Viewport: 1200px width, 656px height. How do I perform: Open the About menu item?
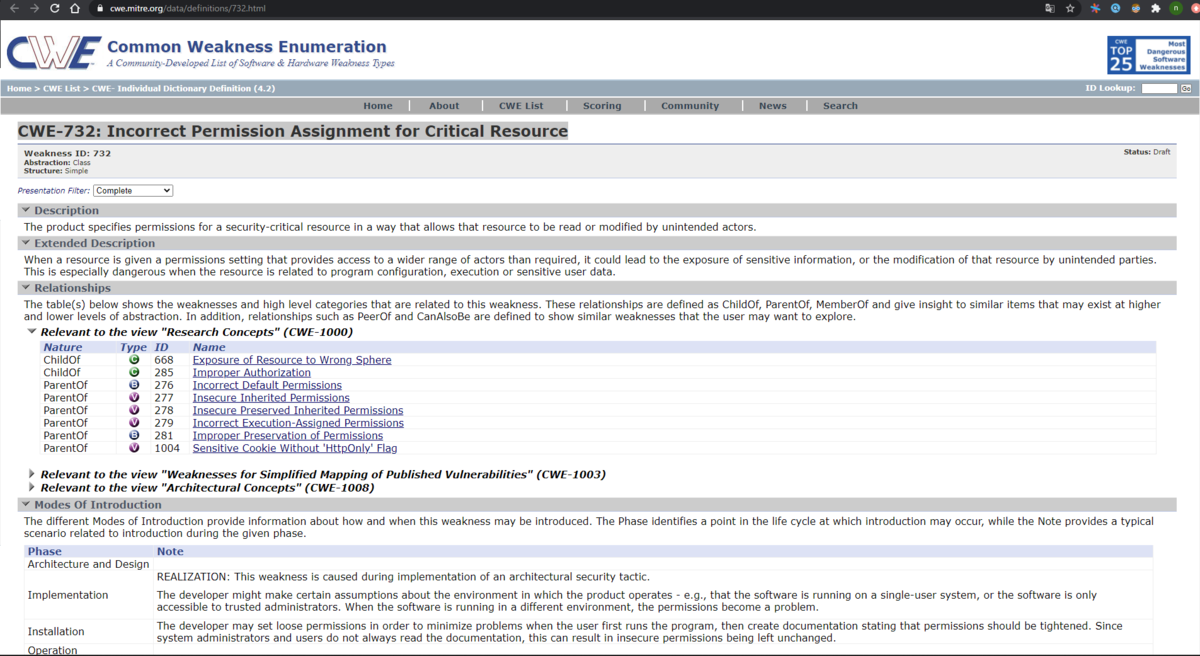pos(444,106)
